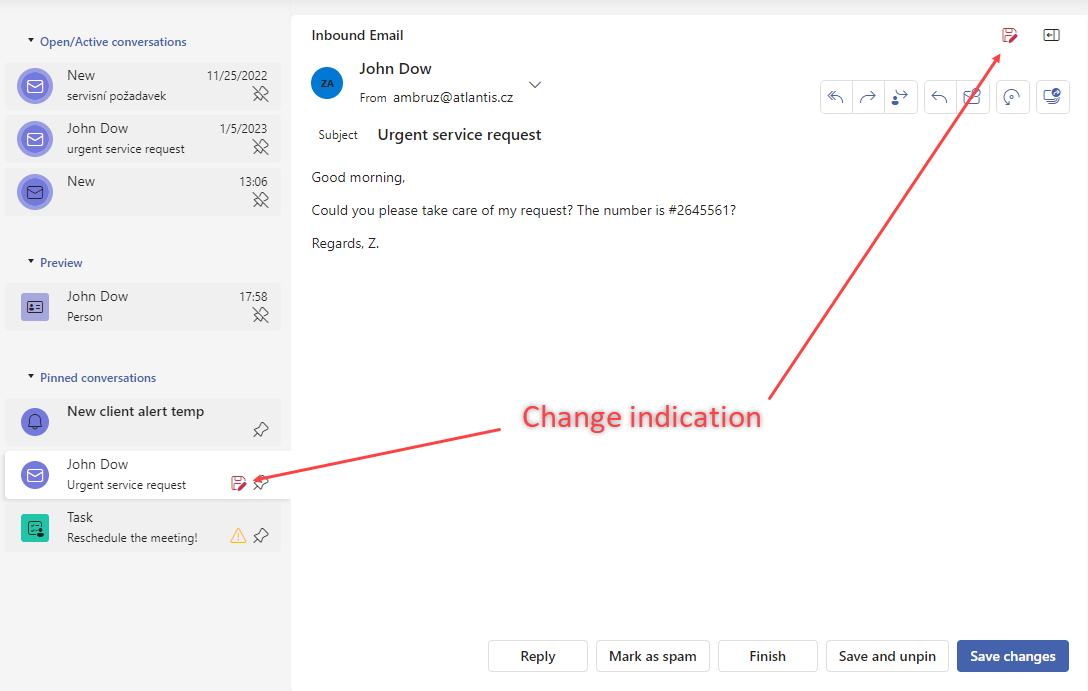The height and width of the screenshot is (691, 1088).
Task: Click the envelope icon of the 1/5/2023 conversation
Action: pos(35,139)
